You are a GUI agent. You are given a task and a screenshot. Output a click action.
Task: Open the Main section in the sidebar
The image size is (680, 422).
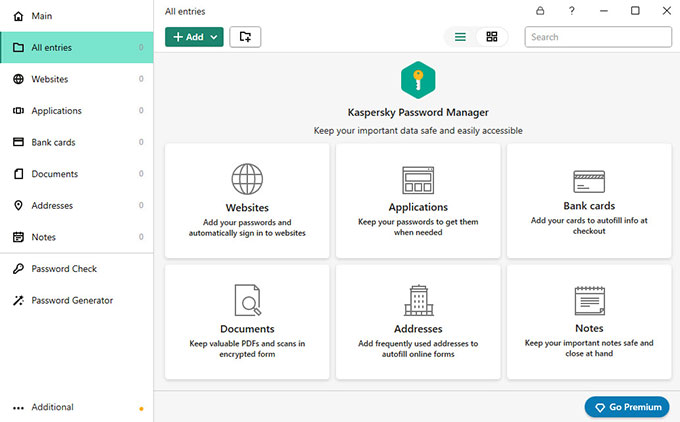(x=76, y=16)
